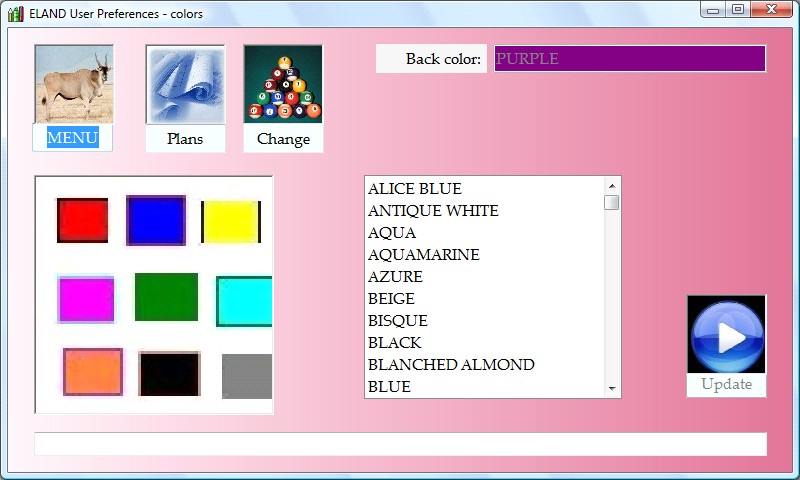Select the black color swatch

click(x=169, y=374)
